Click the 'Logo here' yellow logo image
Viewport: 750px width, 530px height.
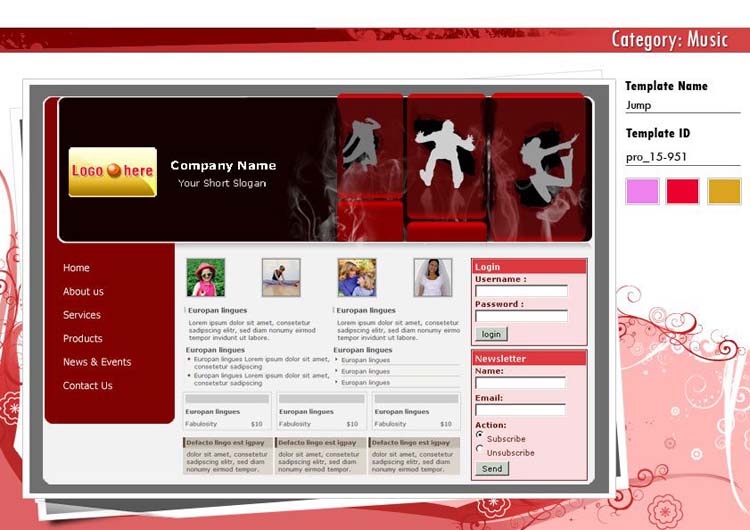112,172
